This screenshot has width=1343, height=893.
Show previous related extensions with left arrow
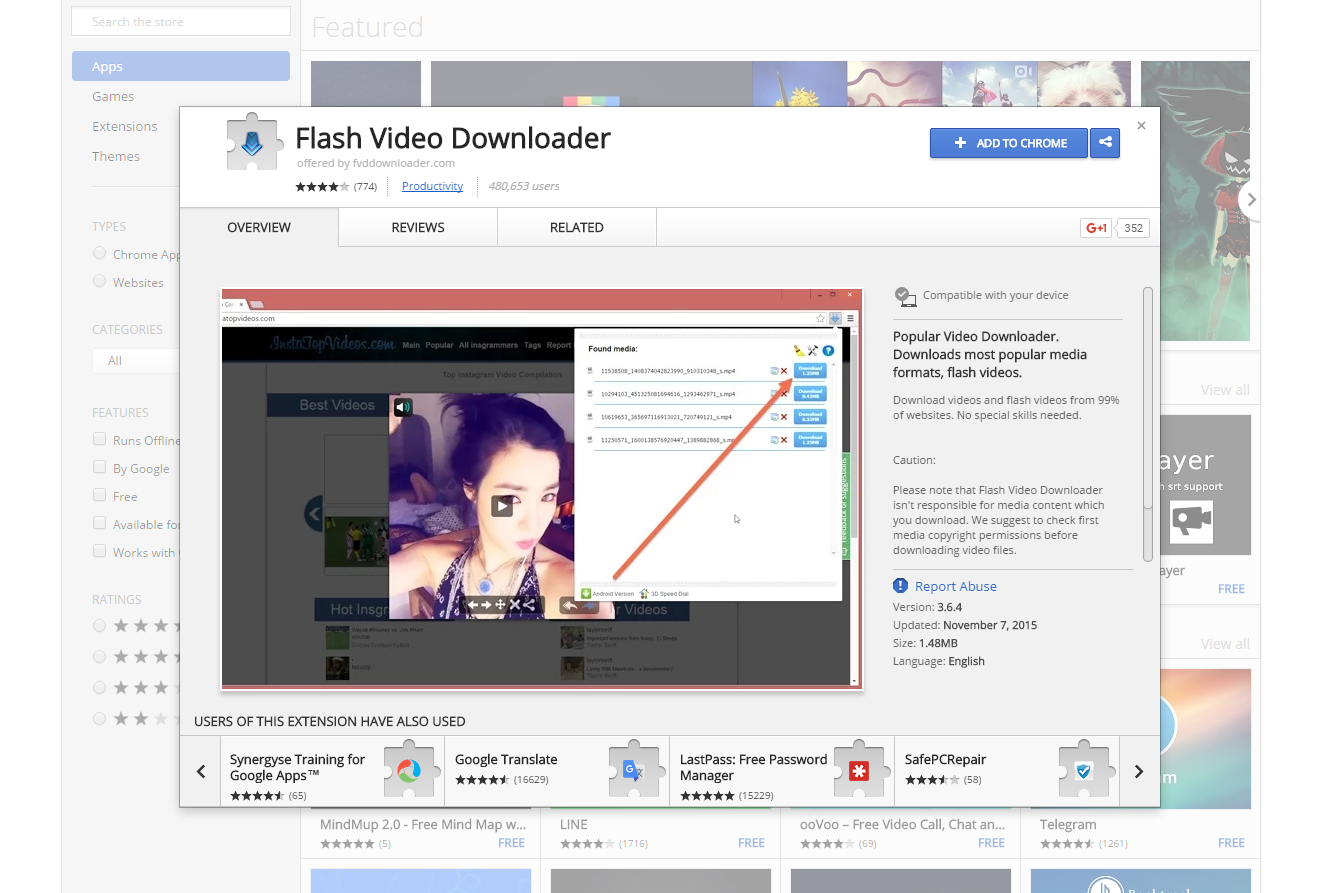coord(201,771)
